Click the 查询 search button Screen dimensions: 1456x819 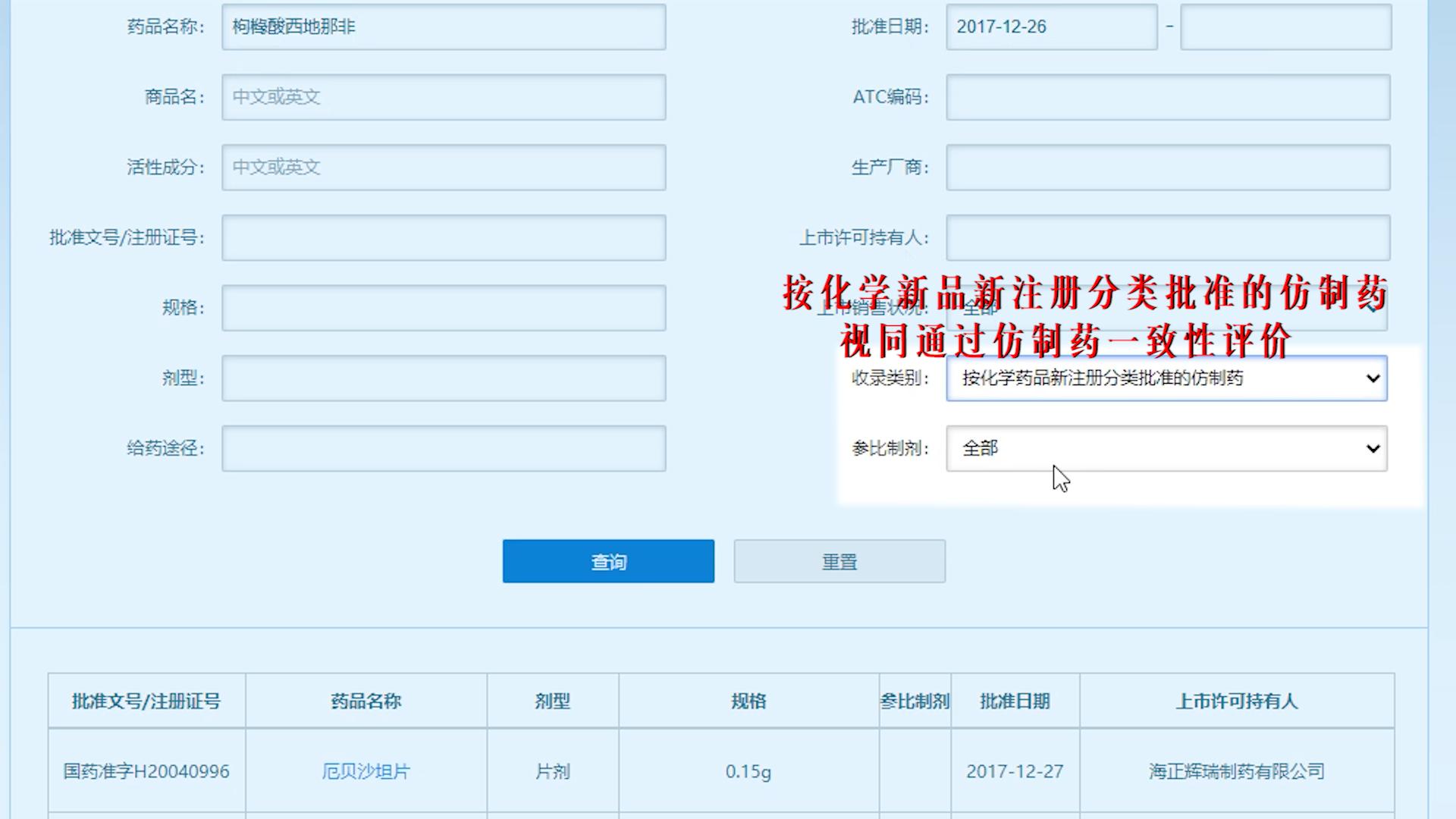click(x=607, y=561)
